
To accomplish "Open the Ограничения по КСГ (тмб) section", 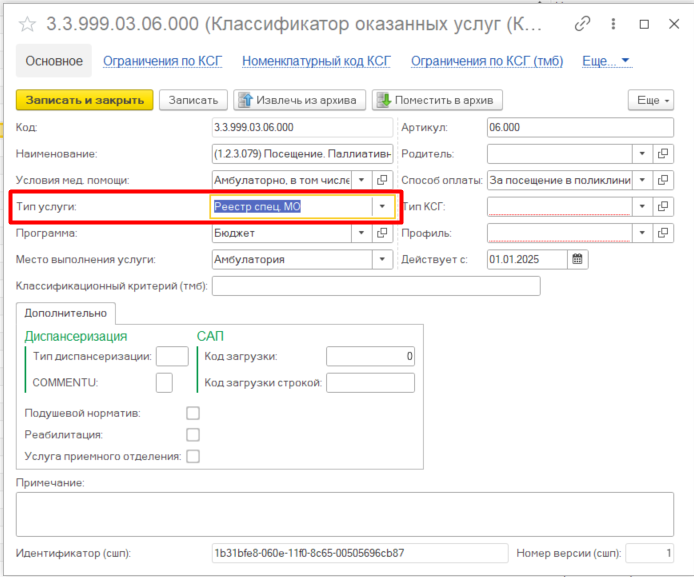I will [x=487, y=61].
